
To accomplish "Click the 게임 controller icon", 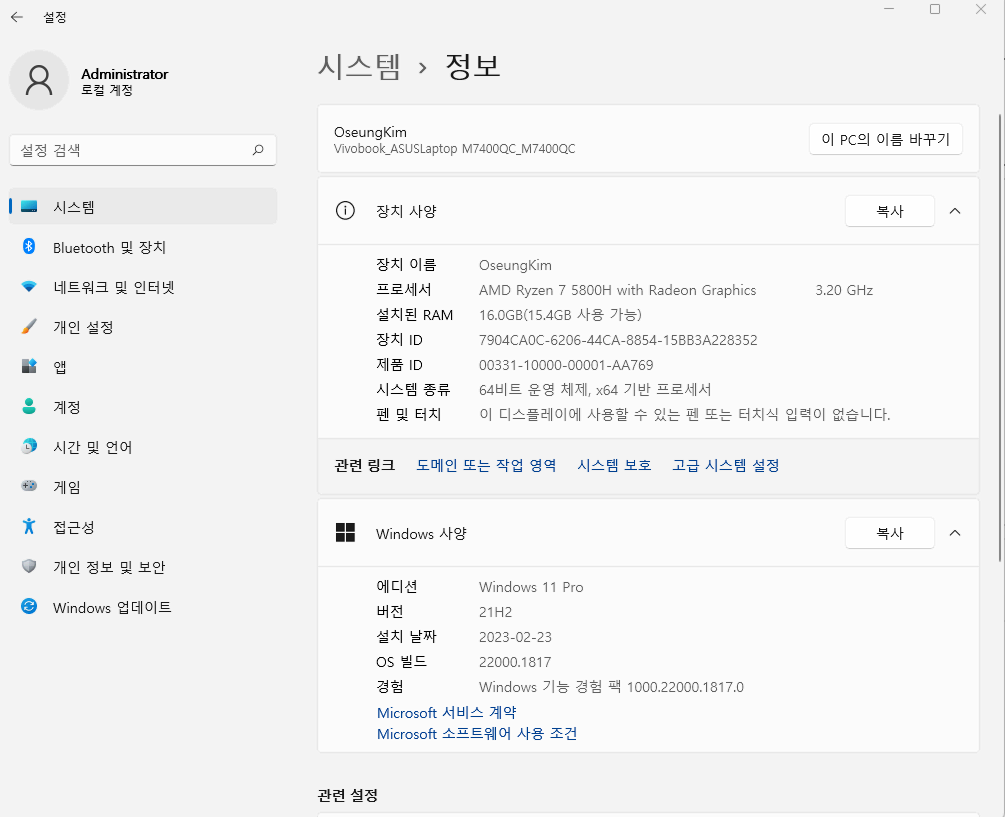I will [x=29, y=486].
